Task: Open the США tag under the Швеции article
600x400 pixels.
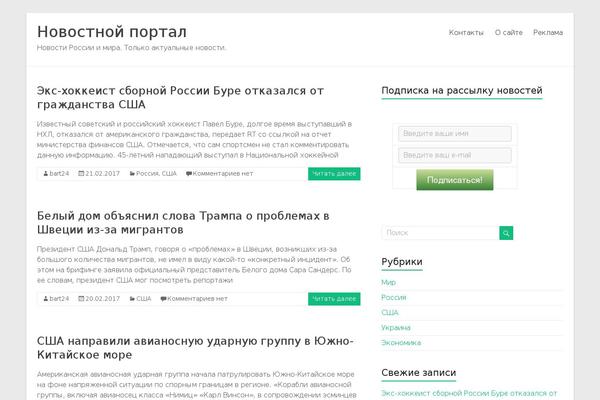Action: click(143, 299)
